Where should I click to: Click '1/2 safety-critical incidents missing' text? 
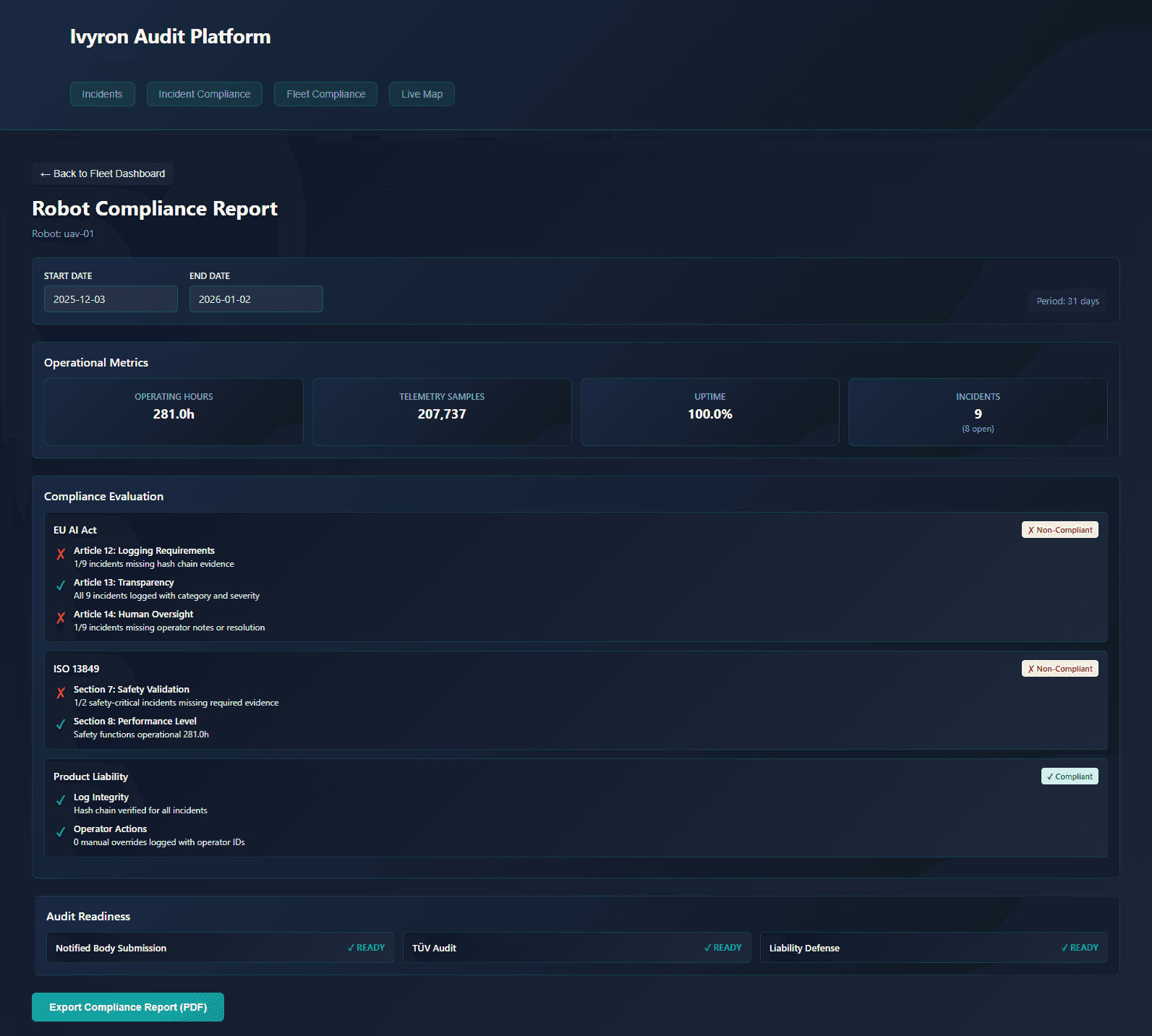pyautogui.click(x=176, y=703)
